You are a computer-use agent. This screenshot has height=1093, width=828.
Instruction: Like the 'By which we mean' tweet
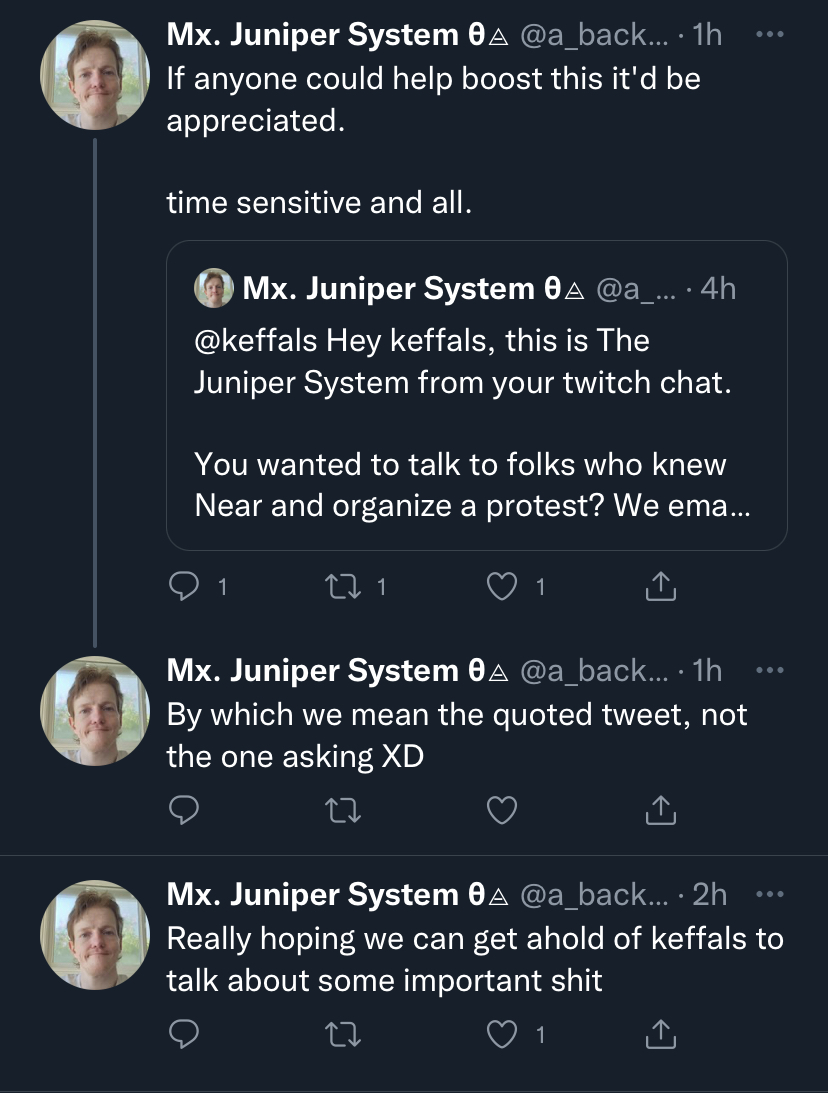click(502, 810)
